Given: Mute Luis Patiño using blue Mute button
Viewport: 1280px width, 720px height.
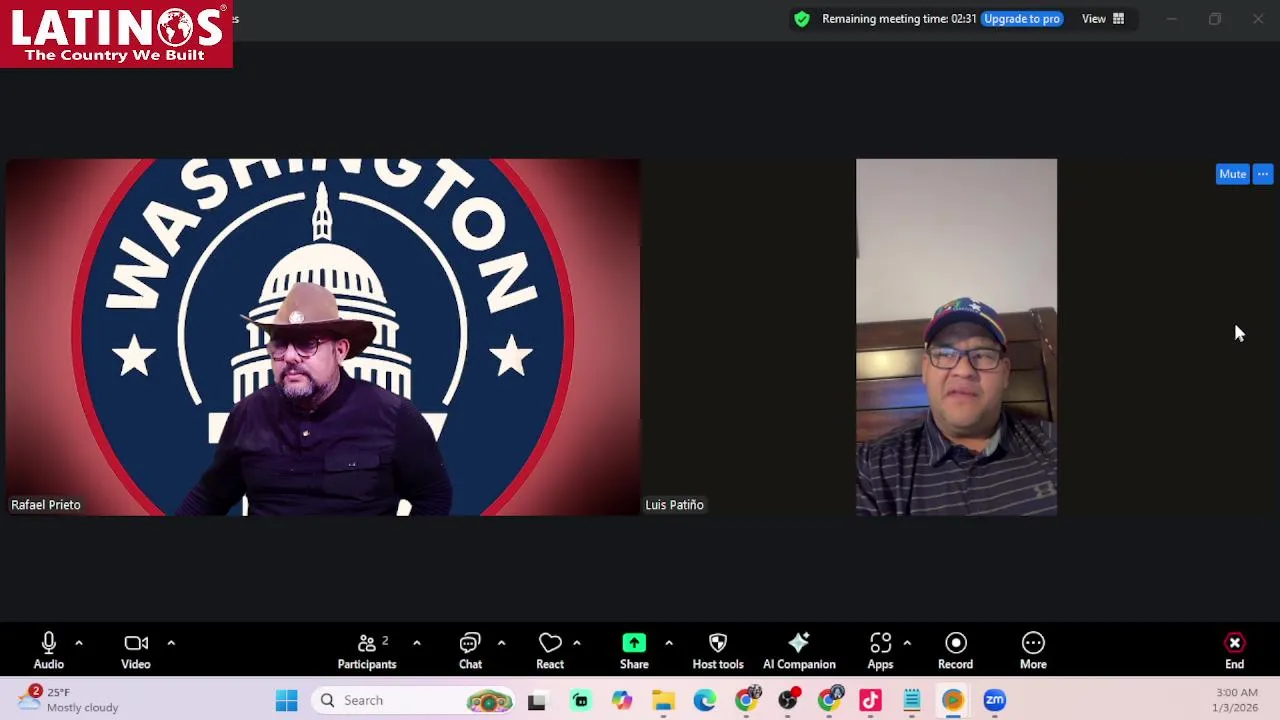Looking at the screenshot, I should click(x=1232, y=174).
